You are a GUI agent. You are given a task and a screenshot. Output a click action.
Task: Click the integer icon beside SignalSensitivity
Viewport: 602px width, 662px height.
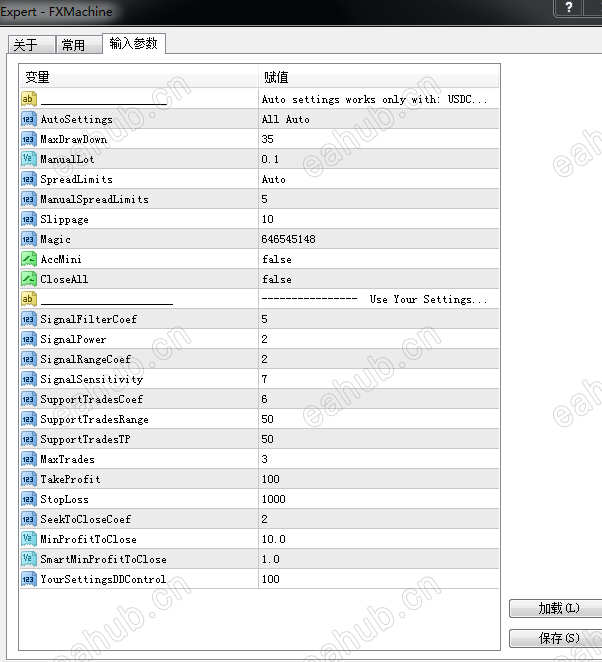pyautogui.click(x=29, y=379)
